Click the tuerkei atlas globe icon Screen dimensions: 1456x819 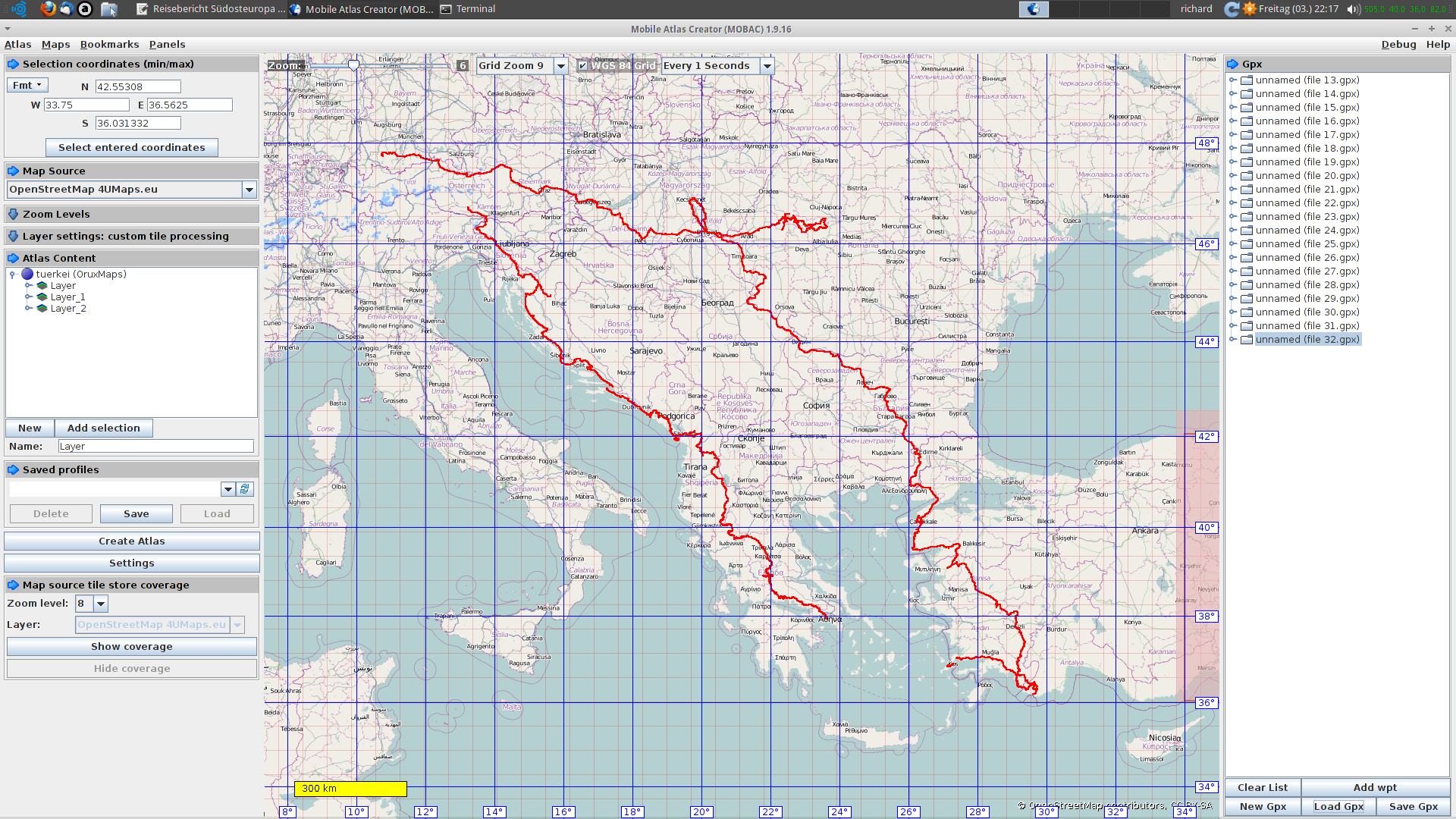pos(27,275)
